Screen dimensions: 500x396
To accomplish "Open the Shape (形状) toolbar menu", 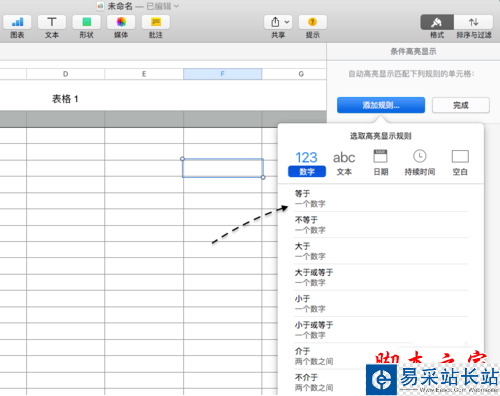I will (87, 22).
